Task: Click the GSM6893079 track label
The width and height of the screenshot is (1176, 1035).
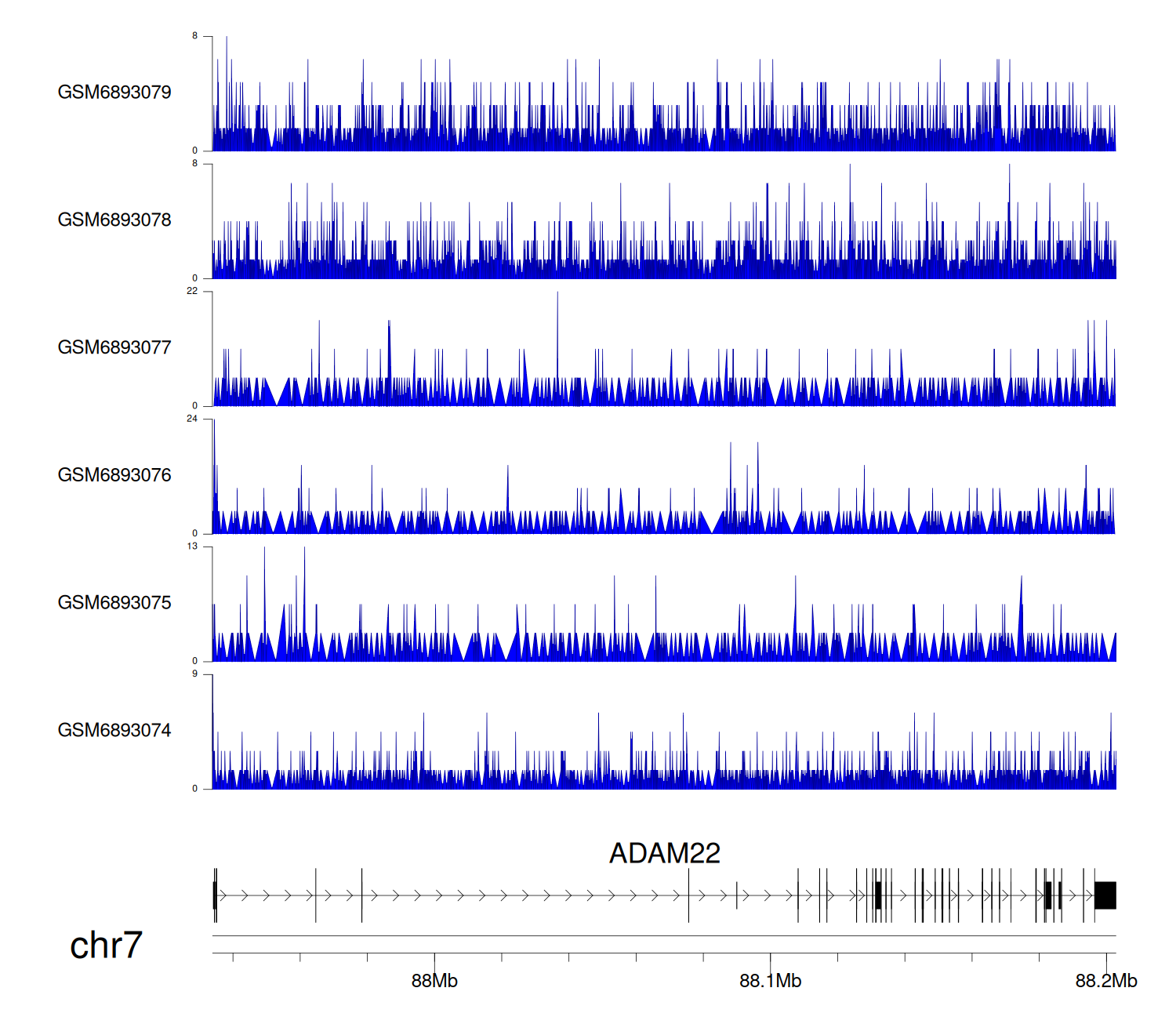Action: pos(114,93)
